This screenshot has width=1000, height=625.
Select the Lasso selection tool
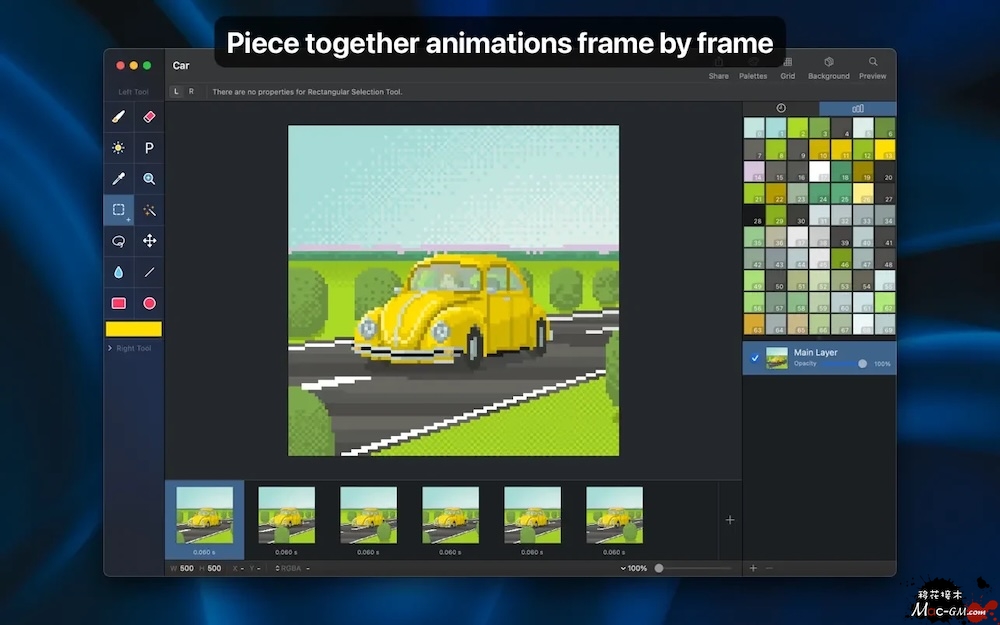tap(119, 241)
